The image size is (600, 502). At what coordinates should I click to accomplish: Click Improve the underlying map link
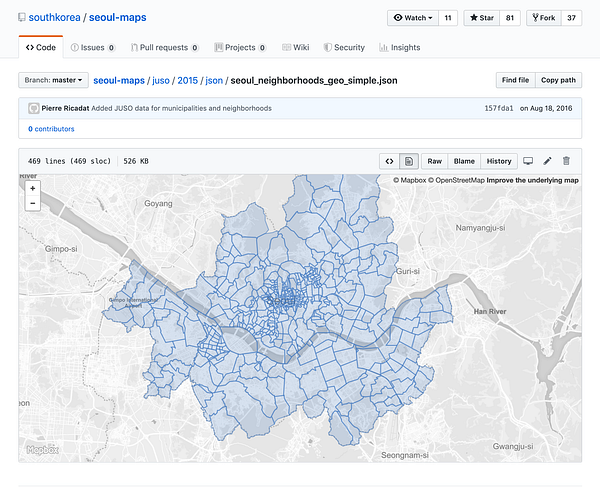click(532, 180)
